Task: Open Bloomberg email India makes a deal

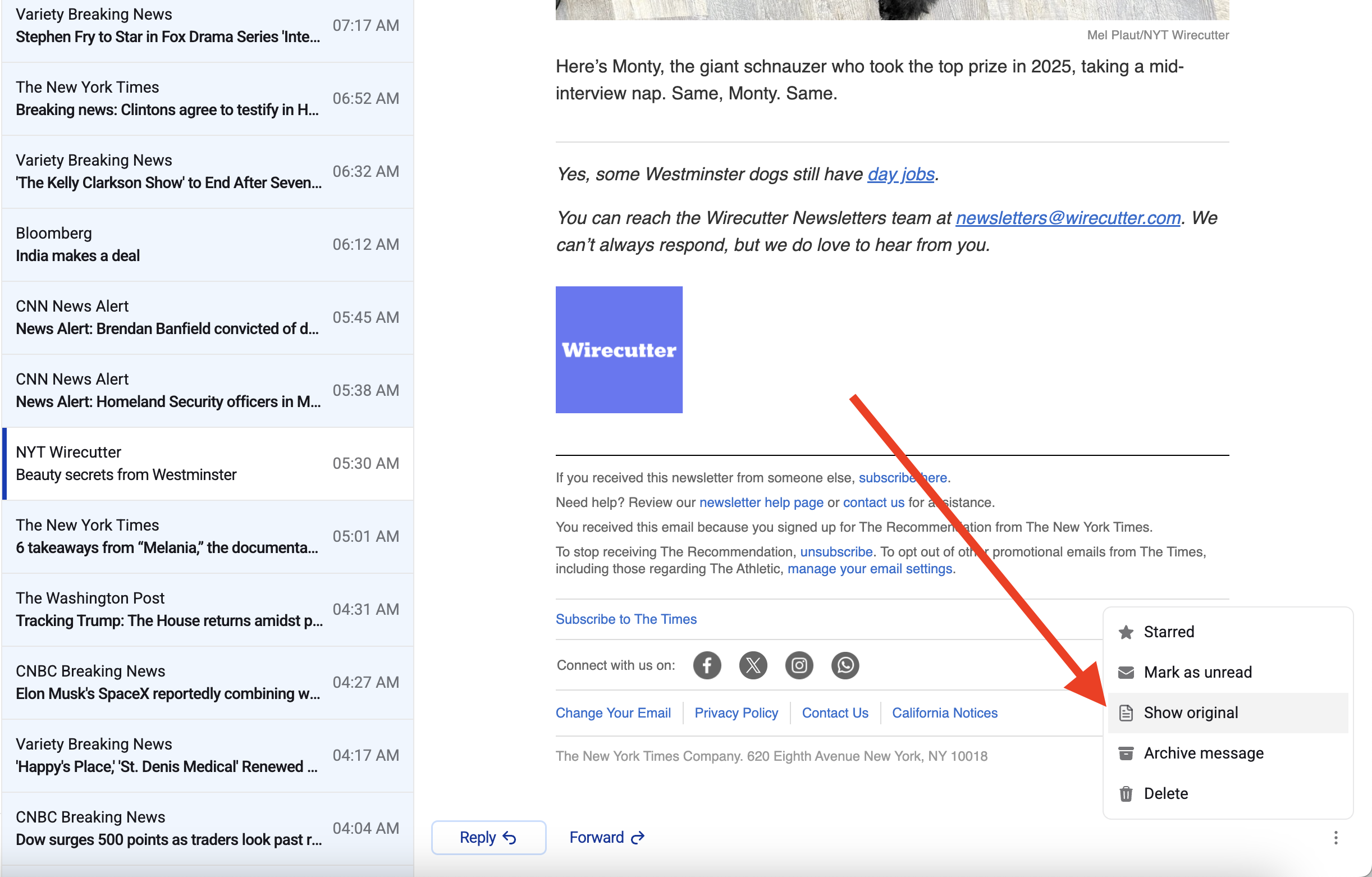Action: pyautogui.click(x=207, y=244)
